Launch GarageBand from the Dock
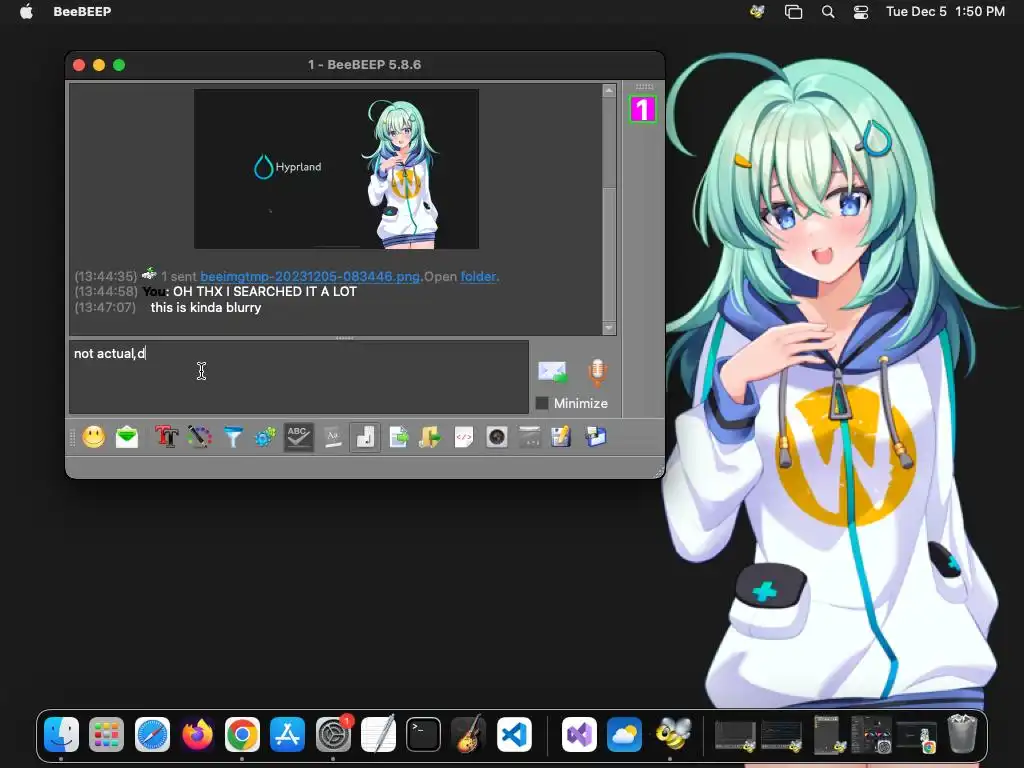Viewport: 1024px width, 768px height. coord(468,735)
